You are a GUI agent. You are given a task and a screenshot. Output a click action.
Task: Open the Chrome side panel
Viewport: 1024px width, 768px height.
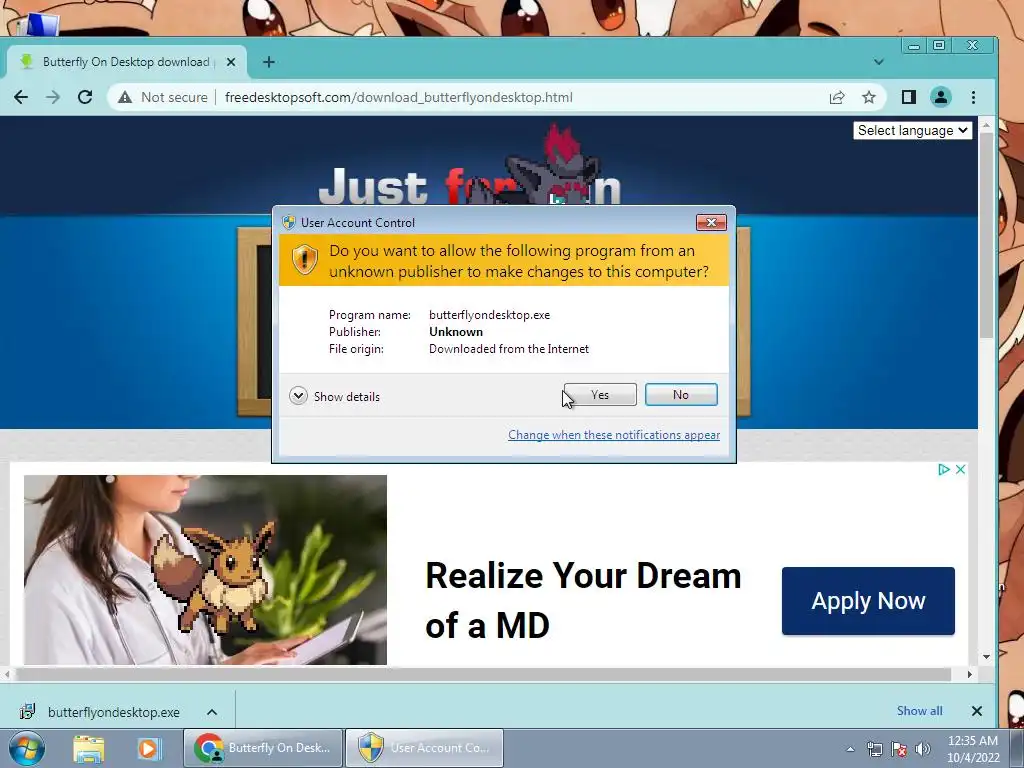click(x=908, y=97)
